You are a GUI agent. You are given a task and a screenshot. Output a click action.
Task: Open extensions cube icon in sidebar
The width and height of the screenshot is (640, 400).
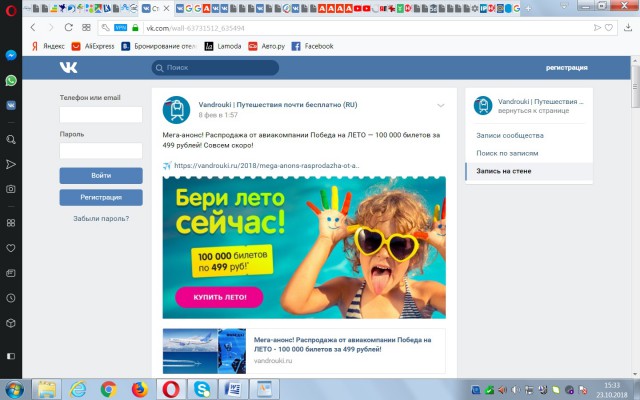11,323
